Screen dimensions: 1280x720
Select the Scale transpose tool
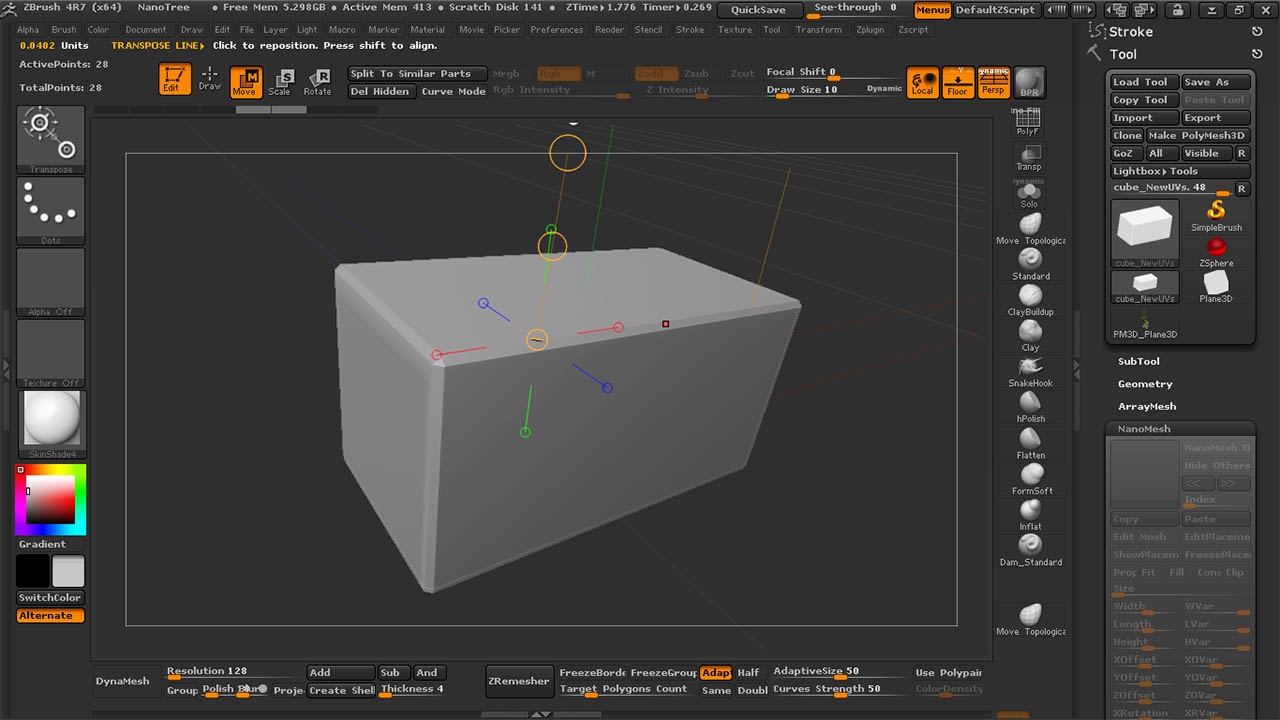(x=281, y=82)
